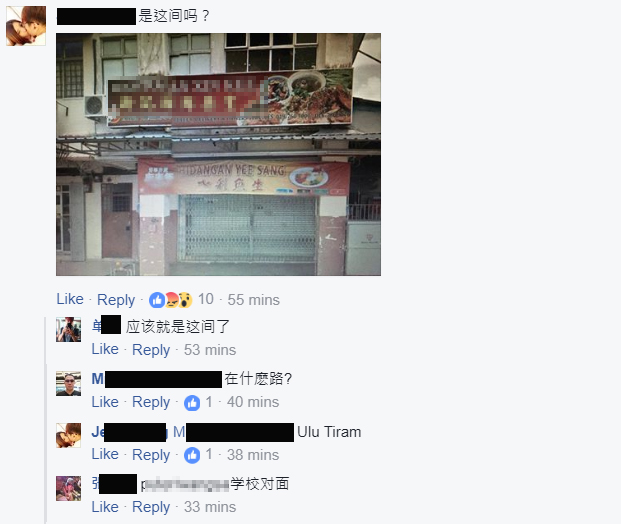Open the shop photo attached to the comment
Viewport: 621px width, 524px height.
(x=218, y=154)
